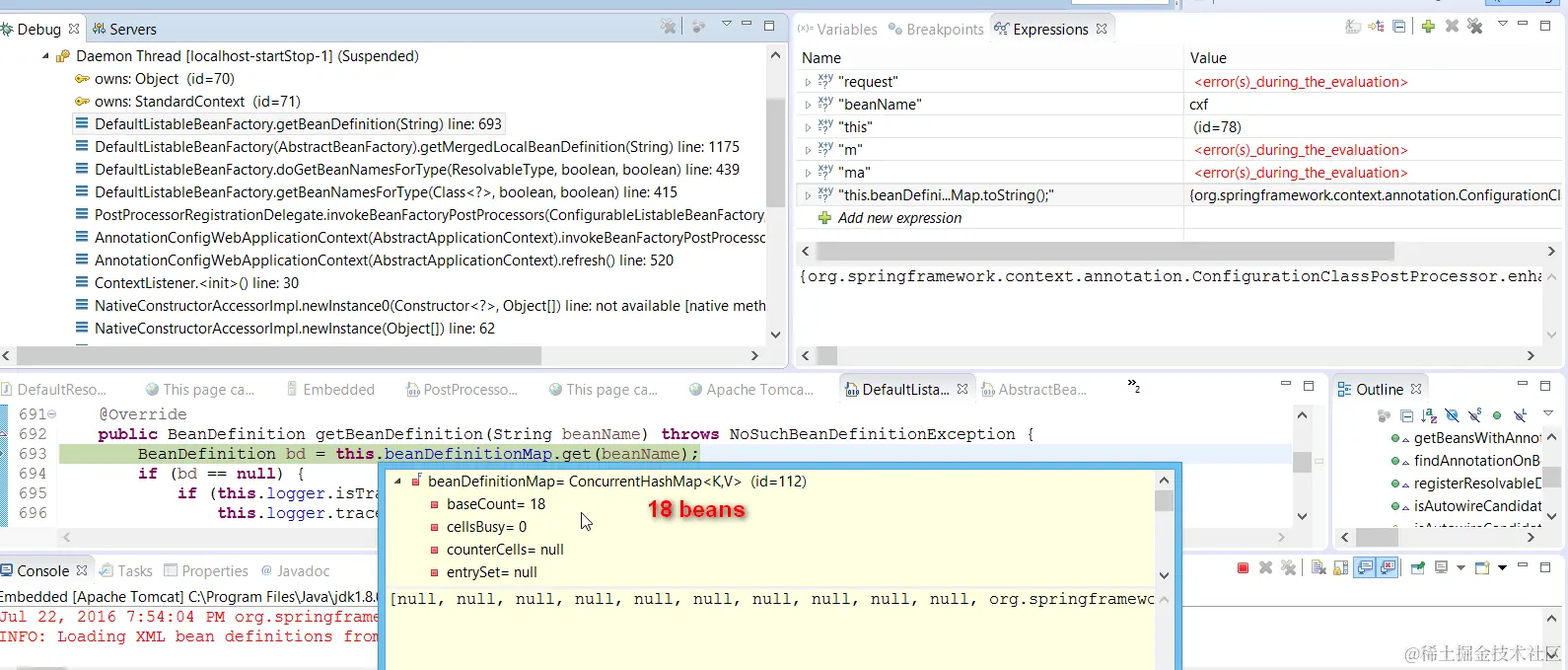Switch to Variables tab
This screenshot has height=670, width=1568.
tap(838, 30)
